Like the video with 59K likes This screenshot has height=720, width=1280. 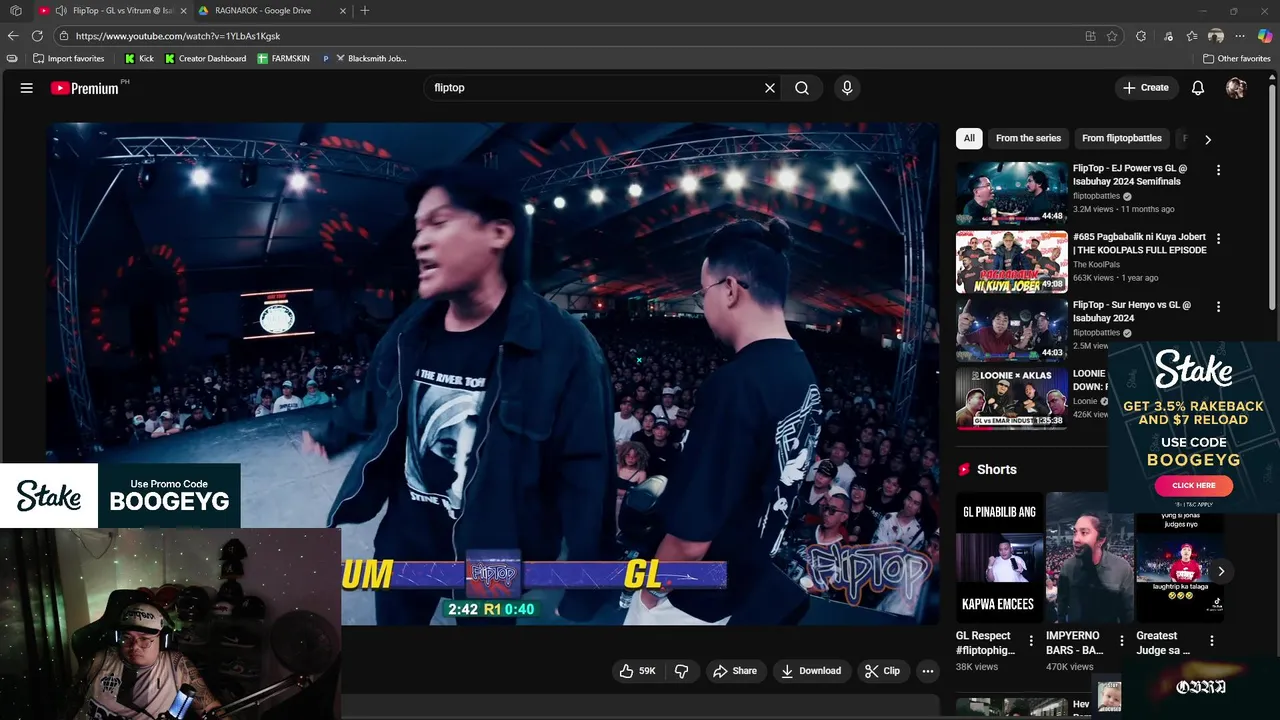pyautogui.click(x=637, y=671)
